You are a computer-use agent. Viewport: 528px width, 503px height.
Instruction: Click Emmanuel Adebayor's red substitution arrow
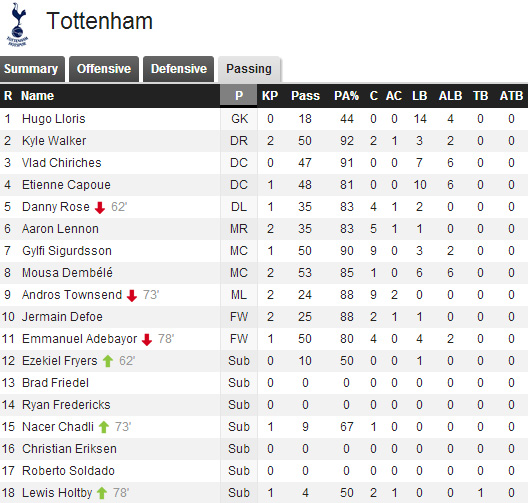pos(147,339)
